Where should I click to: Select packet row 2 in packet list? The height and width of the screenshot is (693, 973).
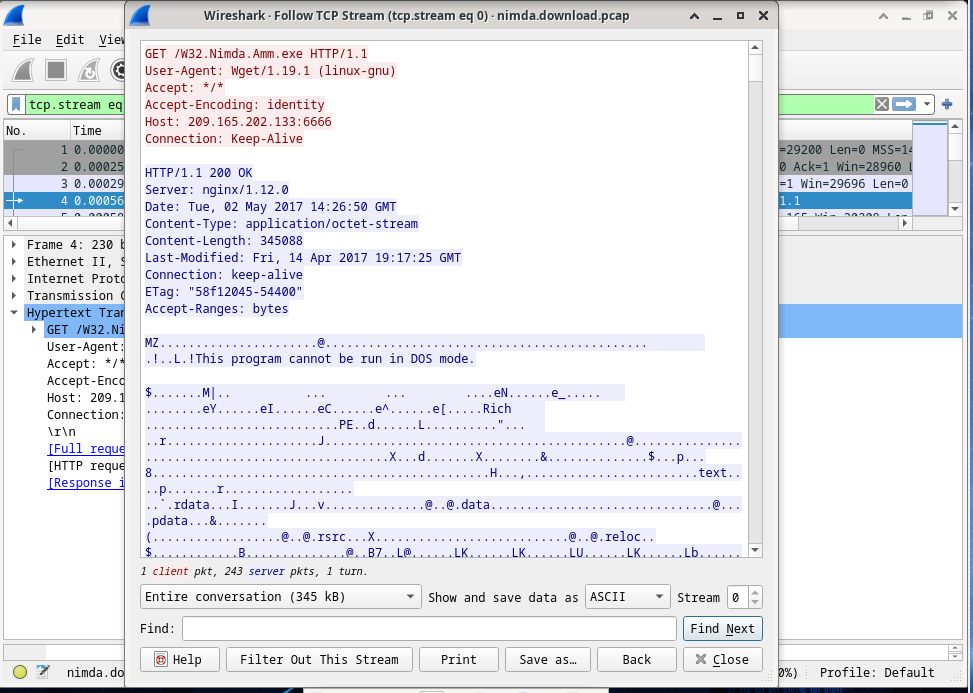pyautogui.click(x=64, y=166)
